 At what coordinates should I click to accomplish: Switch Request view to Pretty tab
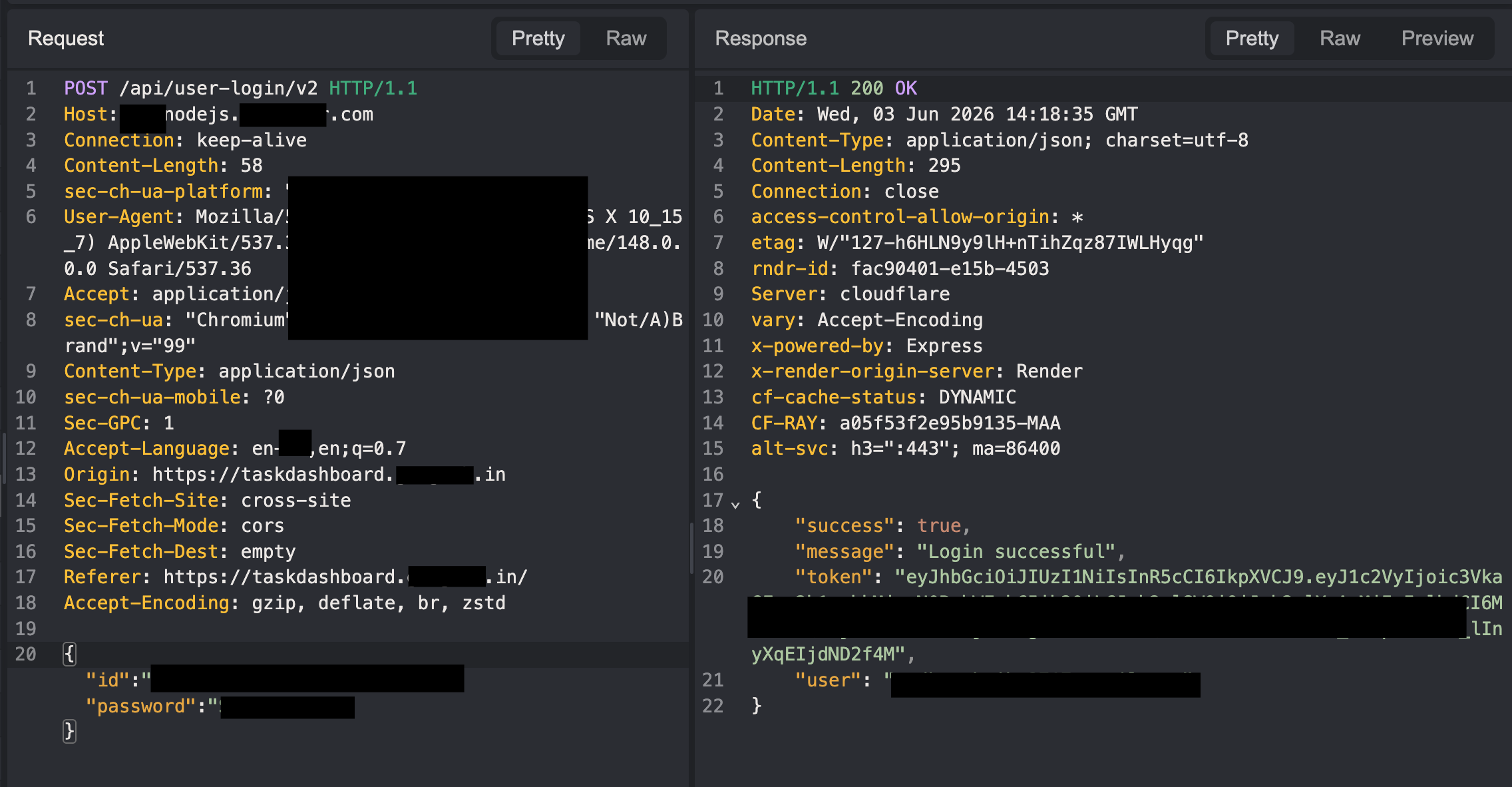coord(538,39)
